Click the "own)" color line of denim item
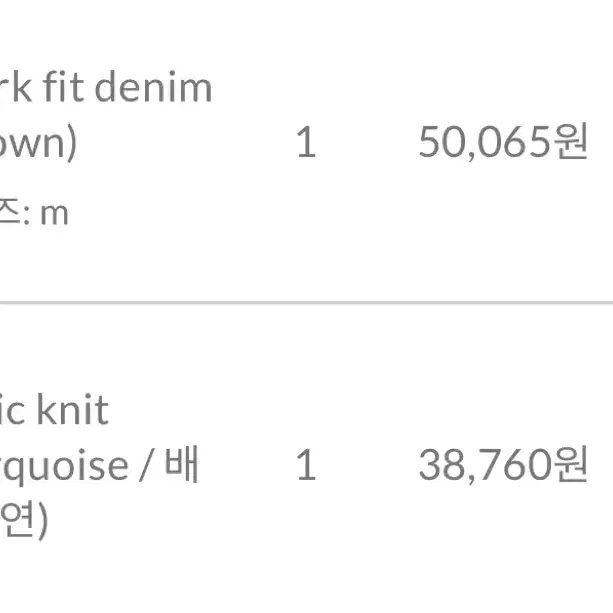 38,143
